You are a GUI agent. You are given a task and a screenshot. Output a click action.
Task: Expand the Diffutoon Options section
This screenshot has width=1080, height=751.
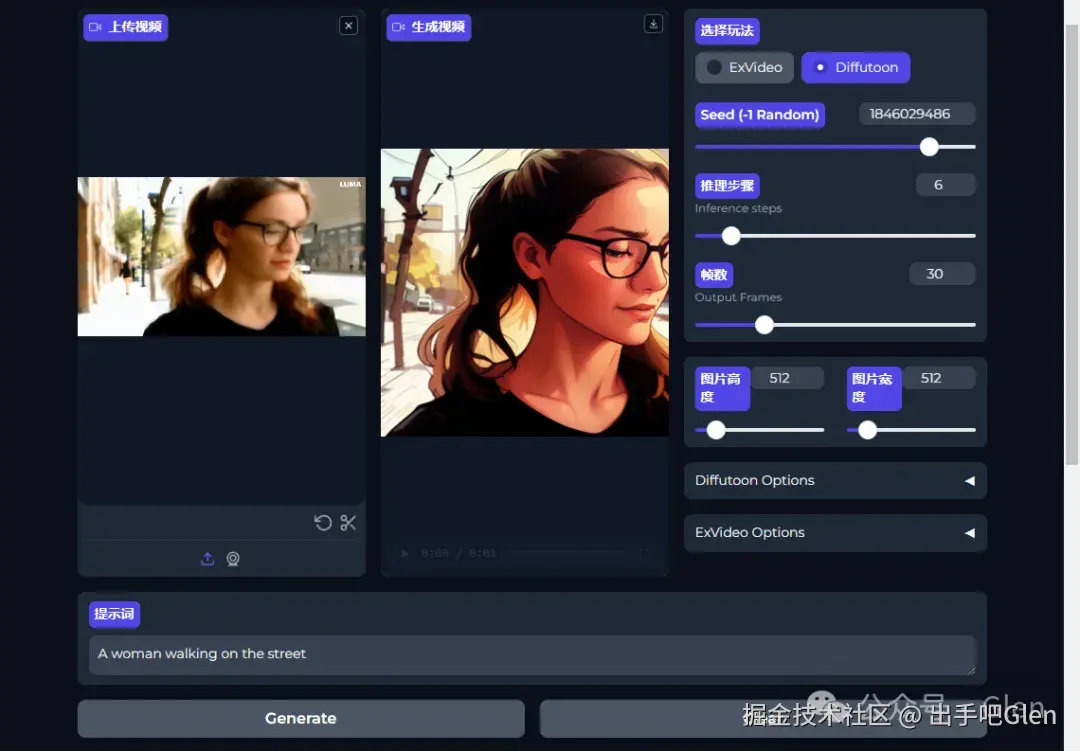pos(835,480)
